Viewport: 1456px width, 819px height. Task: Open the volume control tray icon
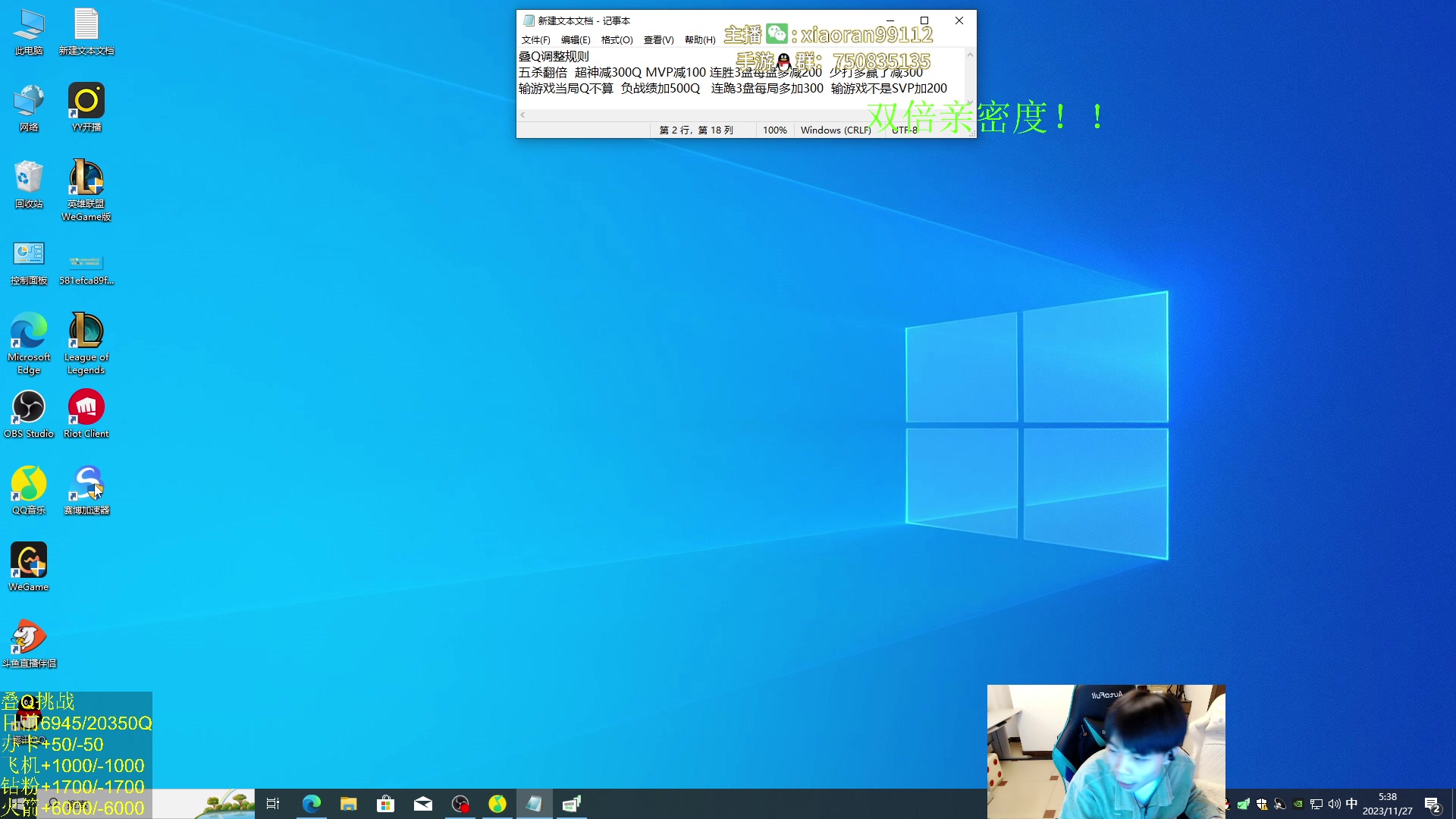click(1335, 804)
